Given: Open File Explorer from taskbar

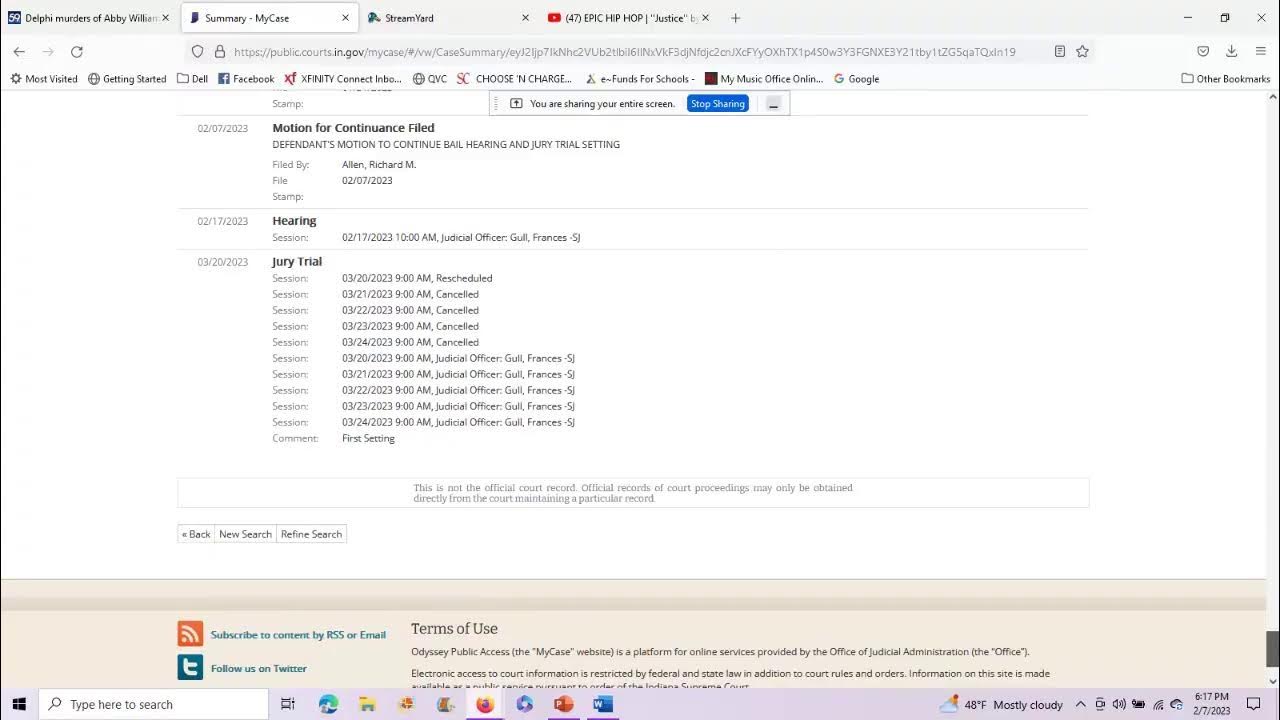Looking at the screenshot, I should pyautogui.click(x=367, y=704).
